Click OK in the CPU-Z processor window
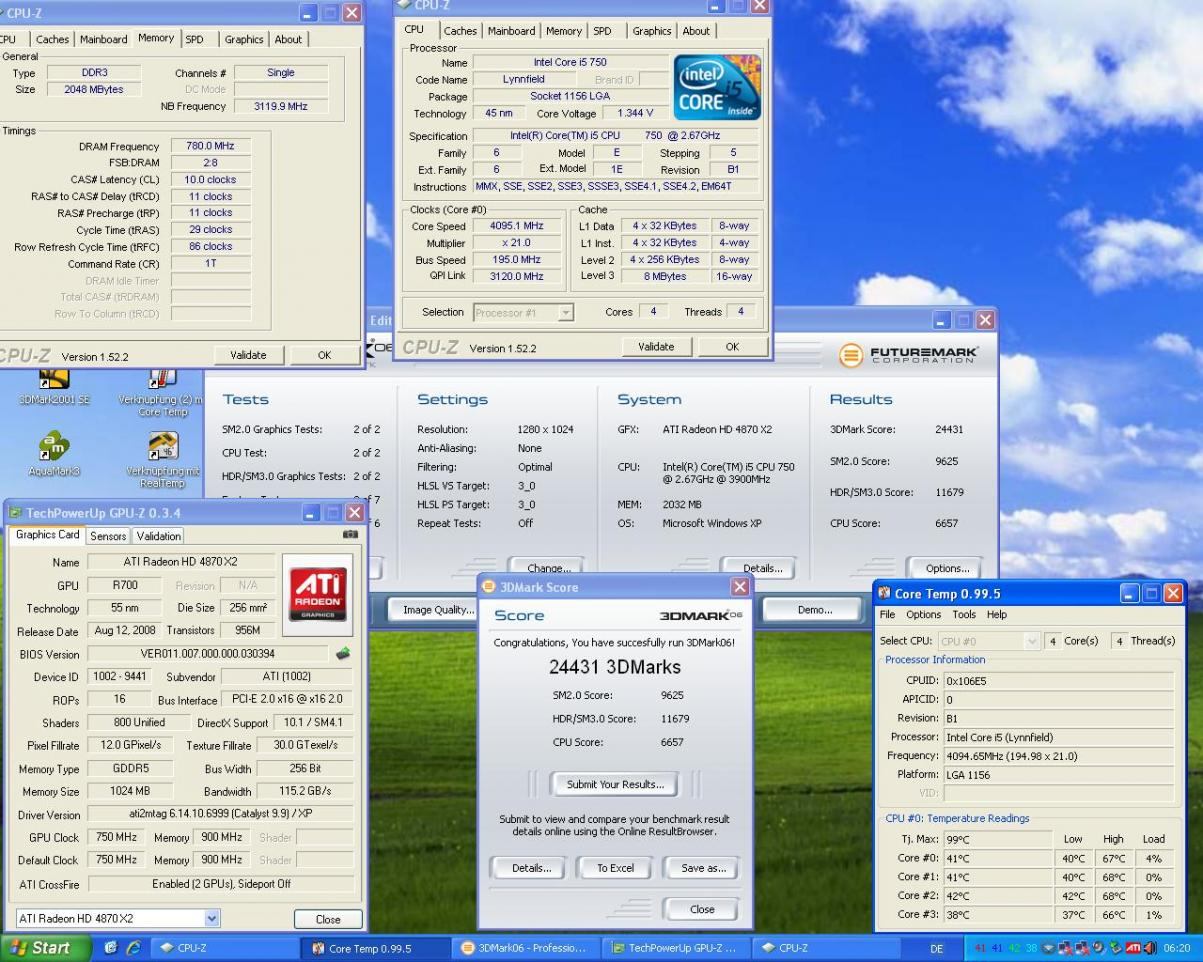 pos(732,347)
